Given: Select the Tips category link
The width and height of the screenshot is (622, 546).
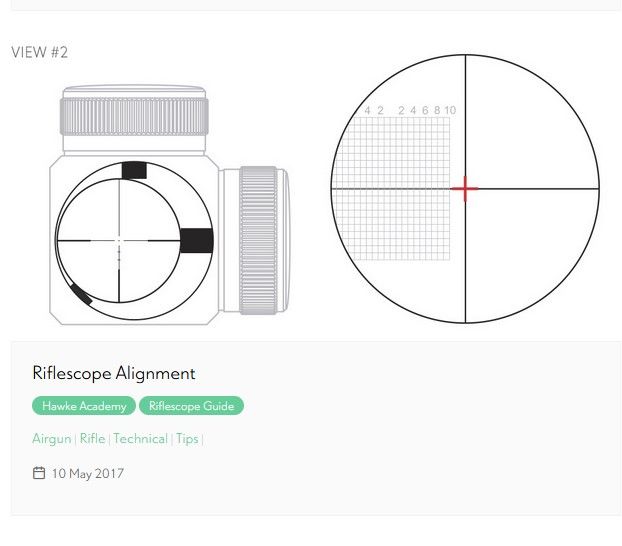Looking at the screenshot, I should coord(187,439).
